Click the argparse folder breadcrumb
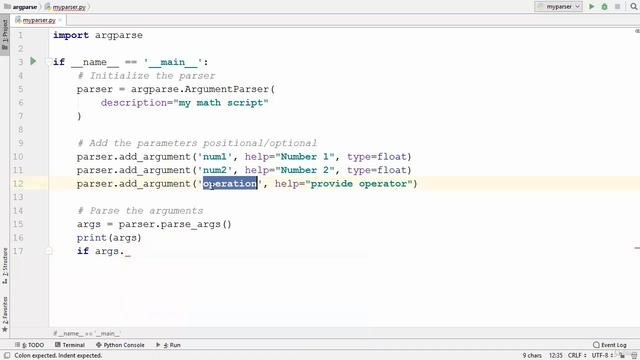This screenshot has height=360, width=640. click(20, 7)
